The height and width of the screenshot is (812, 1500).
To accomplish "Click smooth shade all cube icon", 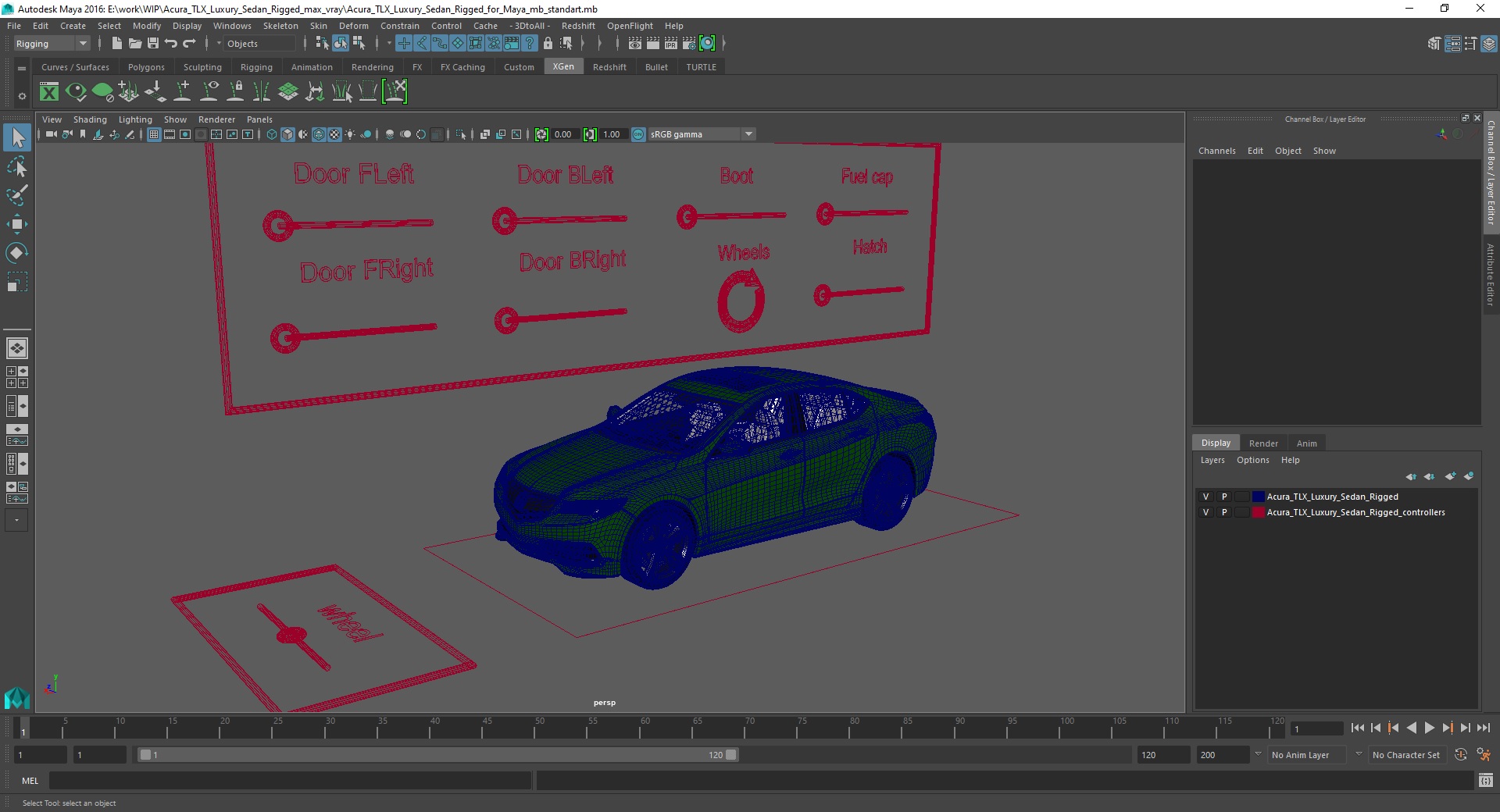I will (x=287, y=134).
